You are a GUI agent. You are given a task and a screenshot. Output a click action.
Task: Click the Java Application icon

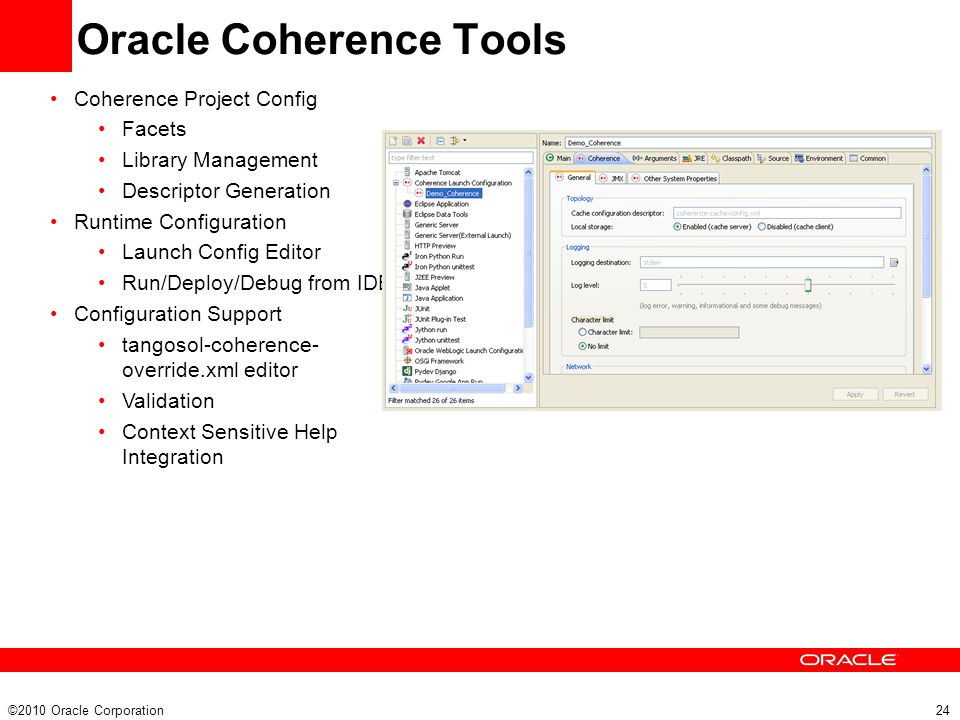point(407,298)
